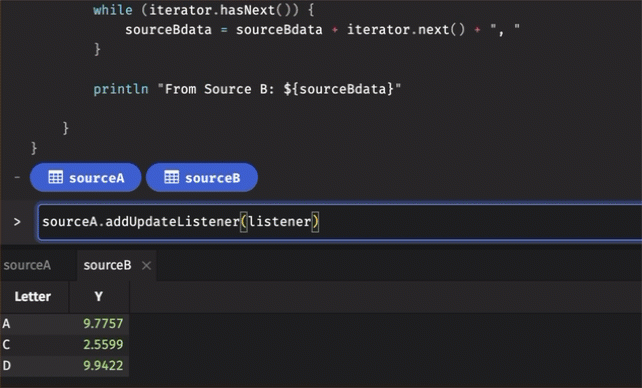Select row with Letter D
Image resolution: width=642 pixels, height=388 pixels.
tap(65, 365)
